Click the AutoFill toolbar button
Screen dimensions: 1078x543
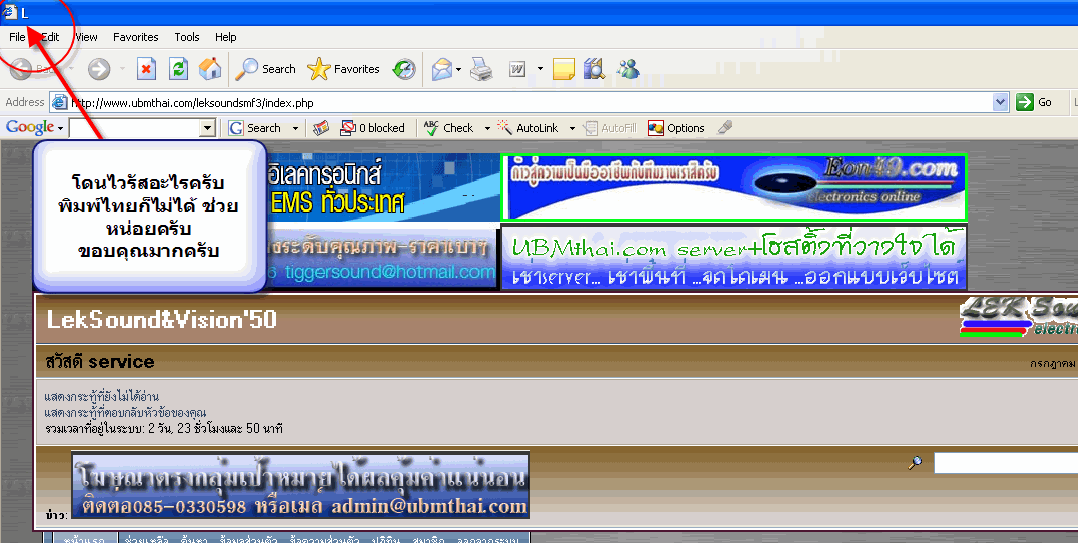point(610,128)
